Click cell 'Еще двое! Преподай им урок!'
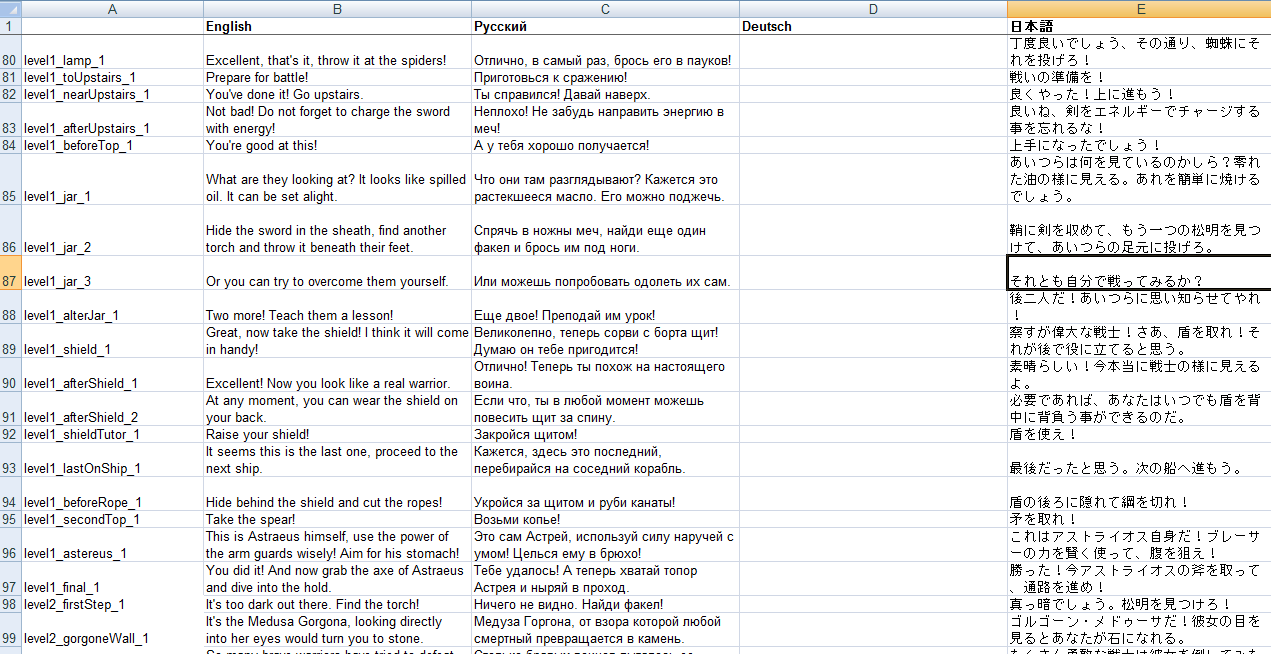Image resolution: width=1271 pixels, height=654 pixels. tap(605, 307)
